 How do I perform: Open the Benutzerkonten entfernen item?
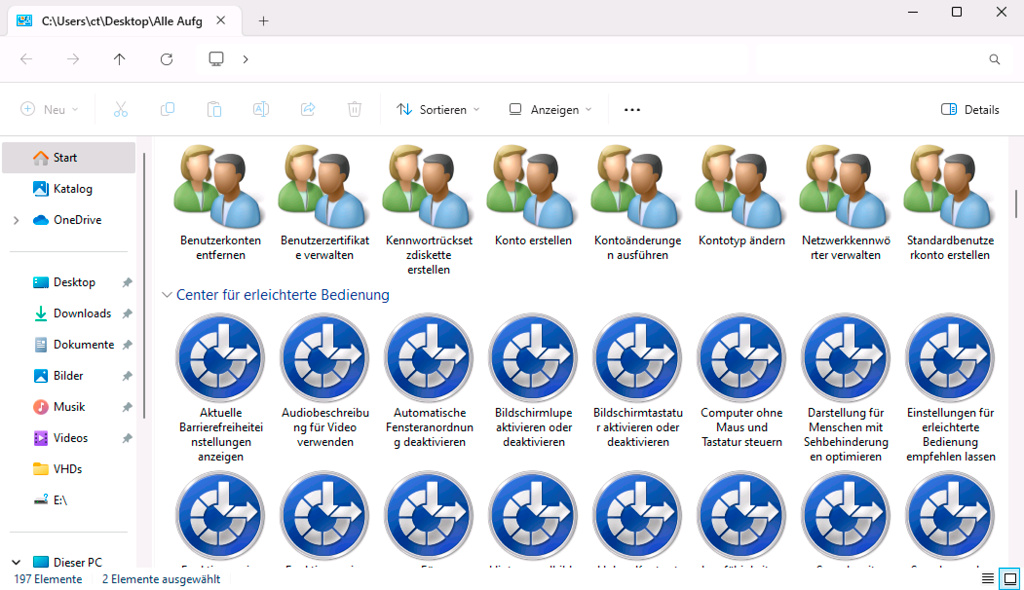[x=220, y=203]
